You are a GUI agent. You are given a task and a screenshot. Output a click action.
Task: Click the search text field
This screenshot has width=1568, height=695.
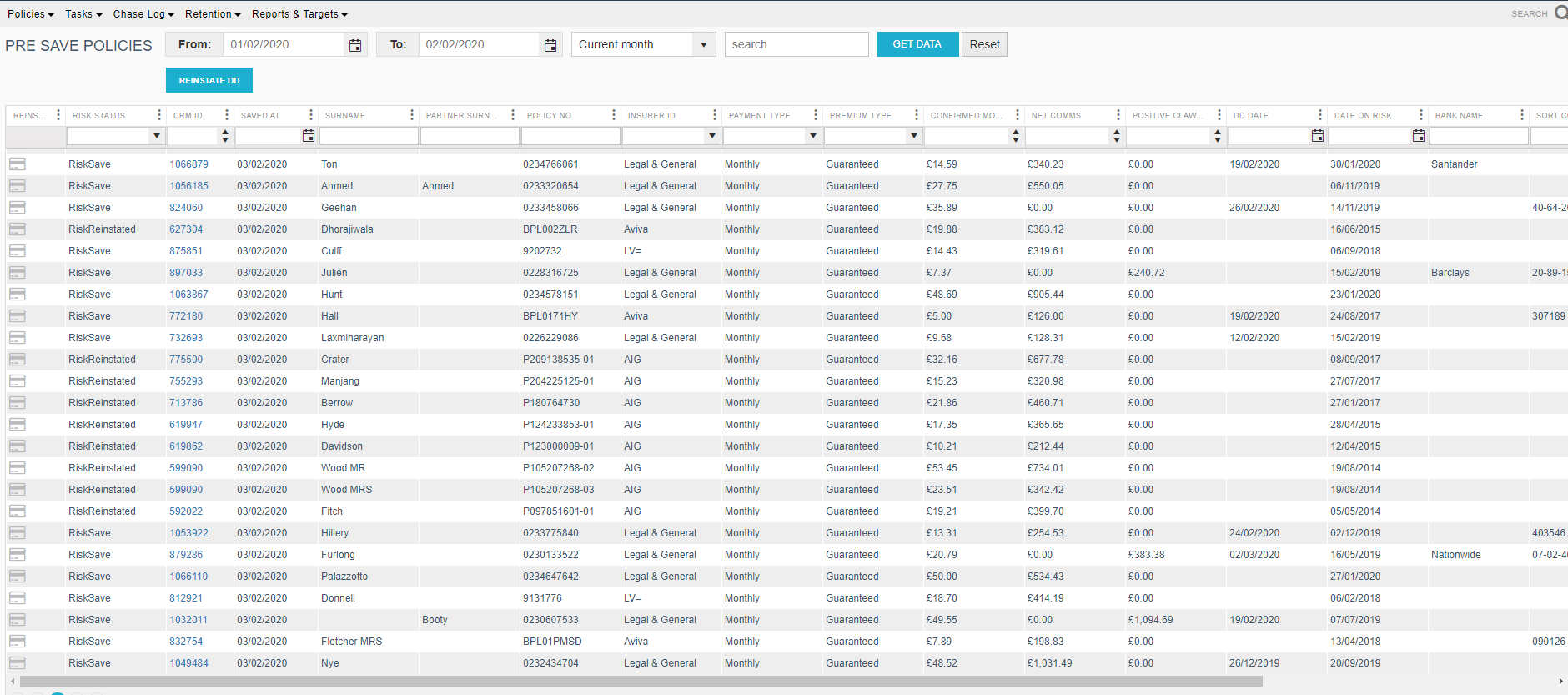(x=796, y=44)
